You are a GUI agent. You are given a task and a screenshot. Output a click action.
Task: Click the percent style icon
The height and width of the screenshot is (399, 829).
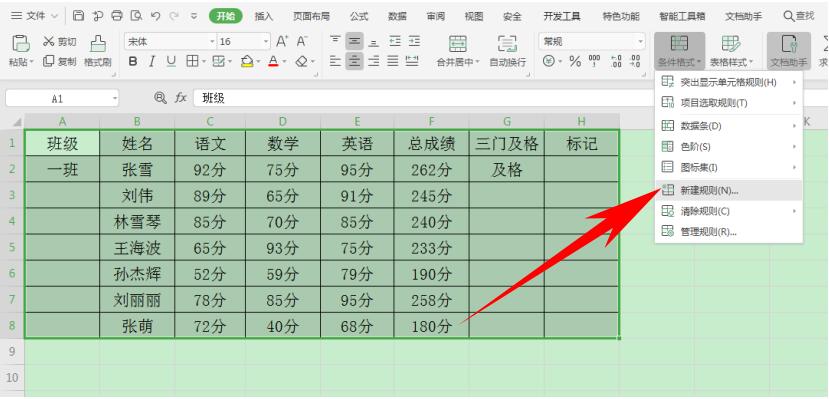click(575, 62)
